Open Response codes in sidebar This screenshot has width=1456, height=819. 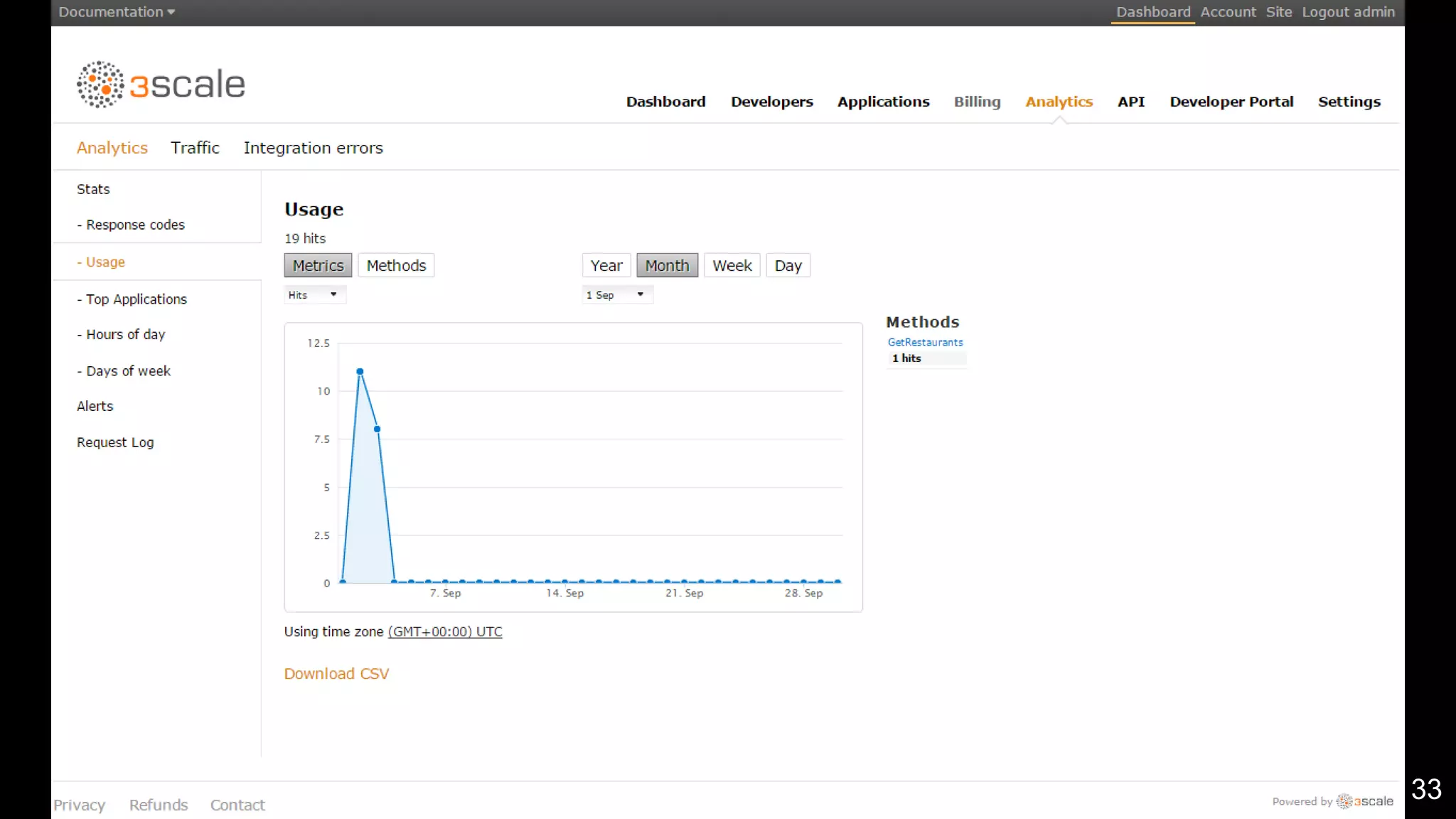click(x=135, y=225)
